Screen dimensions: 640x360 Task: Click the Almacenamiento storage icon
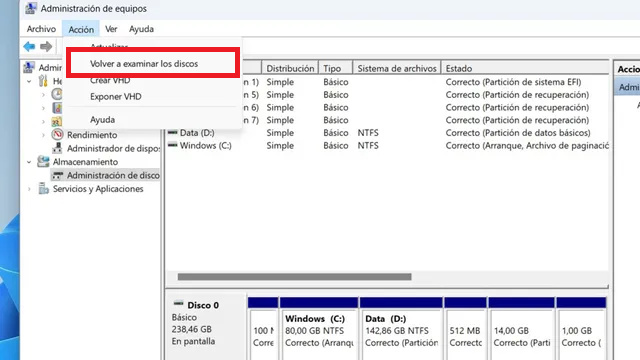click(43, 162)
